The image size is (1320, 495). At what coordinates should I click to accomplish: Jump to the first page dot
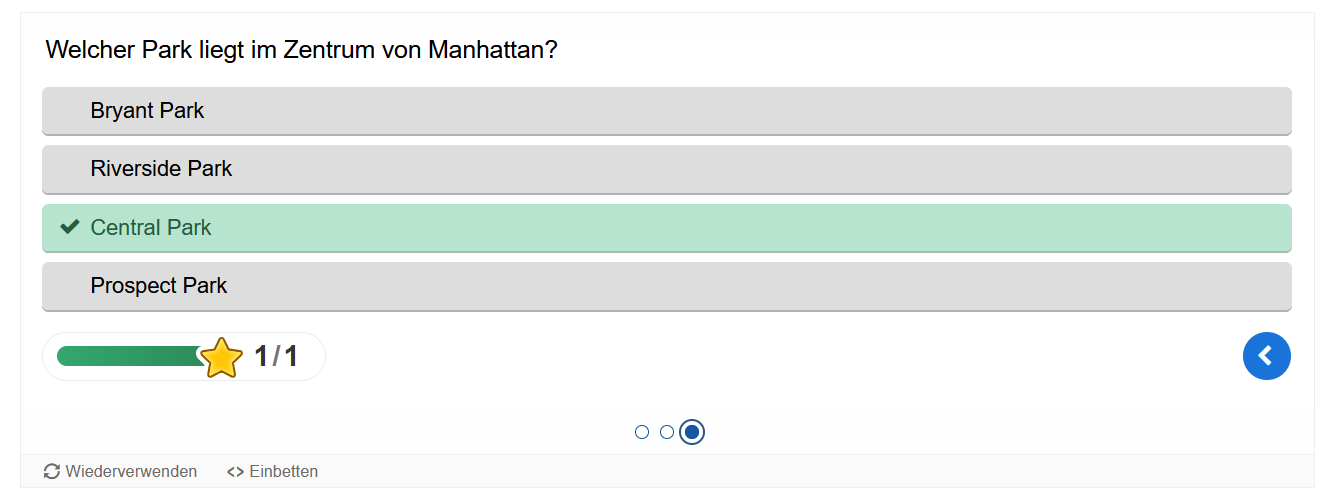click(x=642, y=432)
